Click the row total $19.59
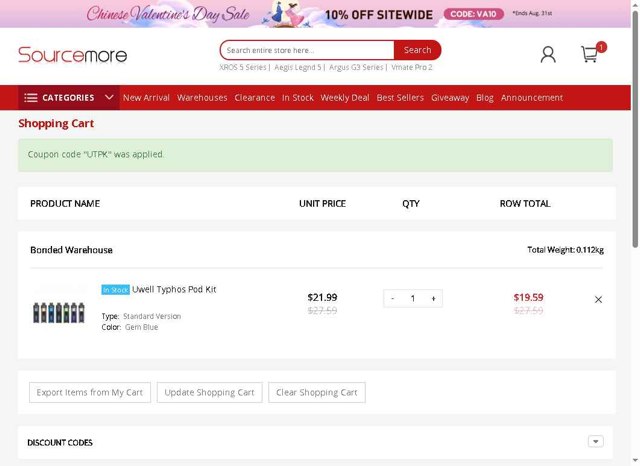 point(528,297)
